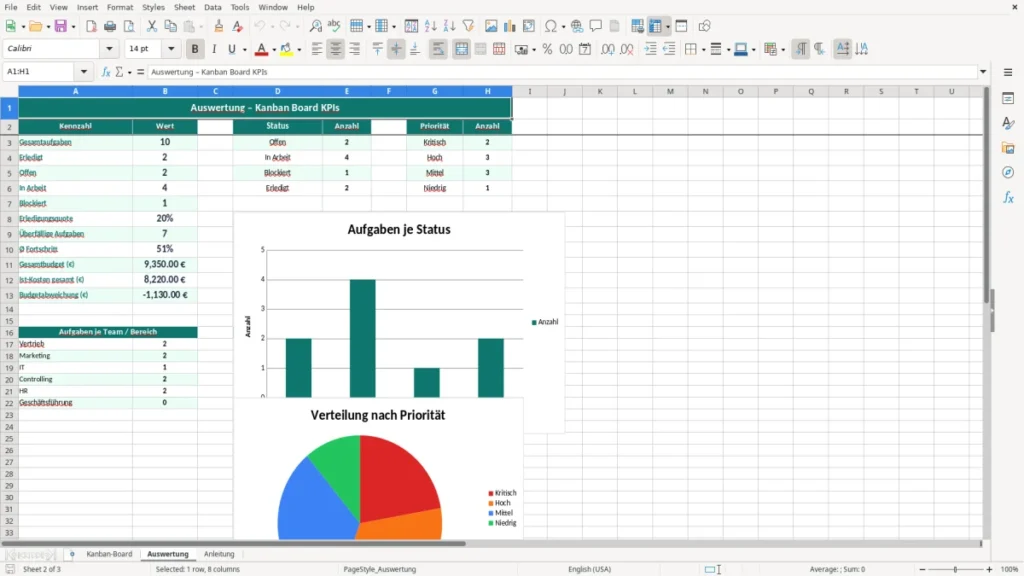1024x576 pixels.
Task: Click the zoom out minus button
Action: click(x=922, y=569)
